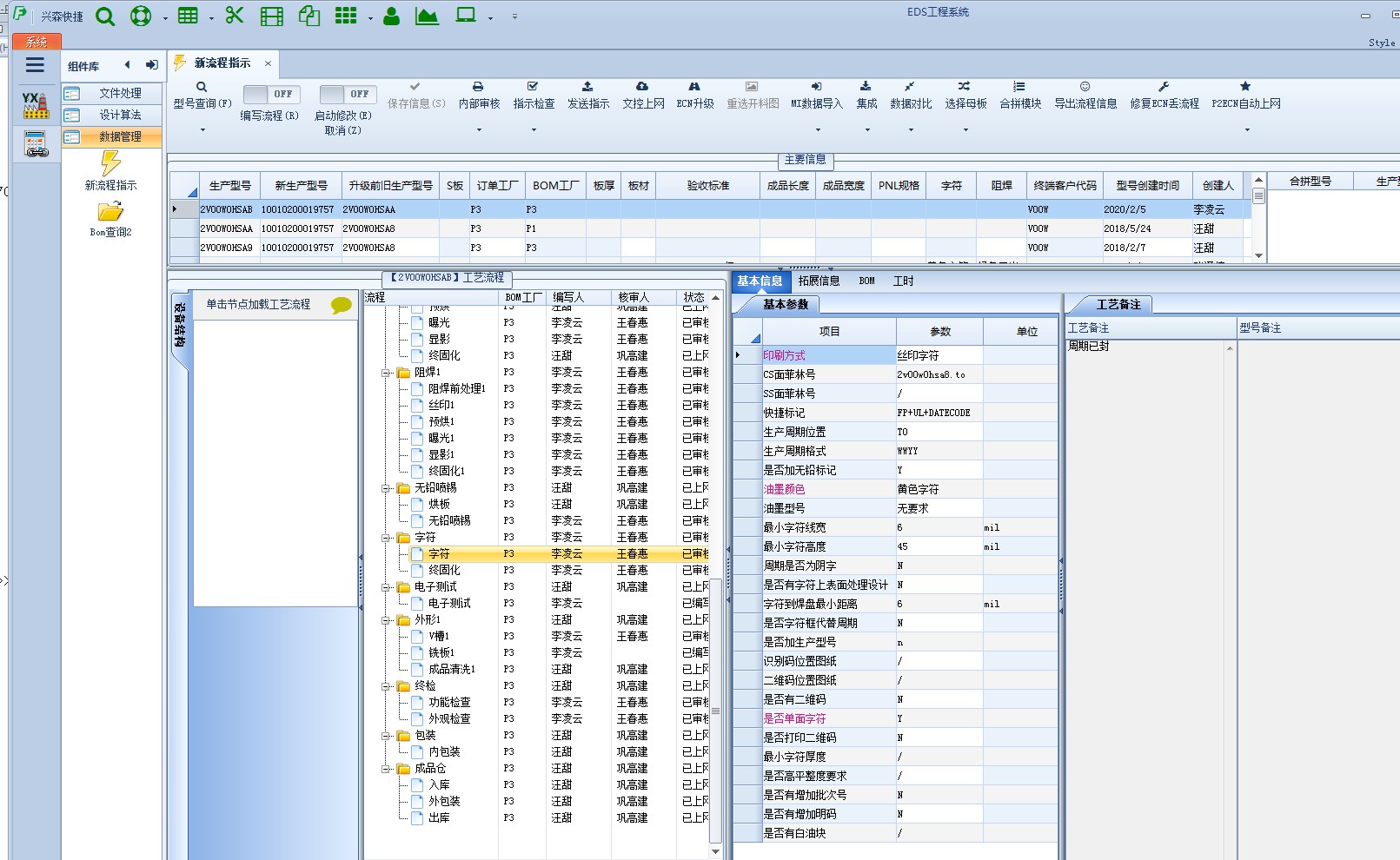Collapse the 阻焊1 tree node
Viewport: 1400px width, 860px height.
click(x=386, y=373)
